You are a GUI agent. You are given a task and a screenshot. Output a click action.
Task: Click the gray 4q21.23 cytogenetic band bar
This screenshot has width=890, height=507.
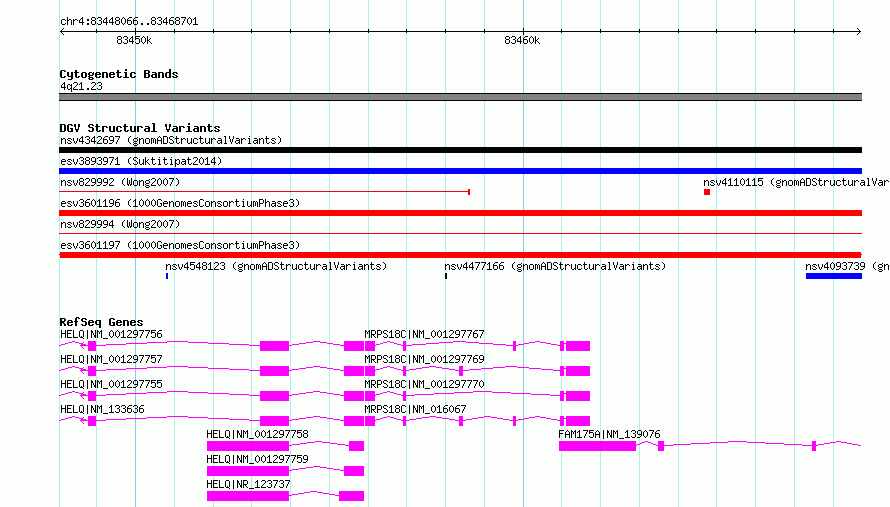point(460,97)
